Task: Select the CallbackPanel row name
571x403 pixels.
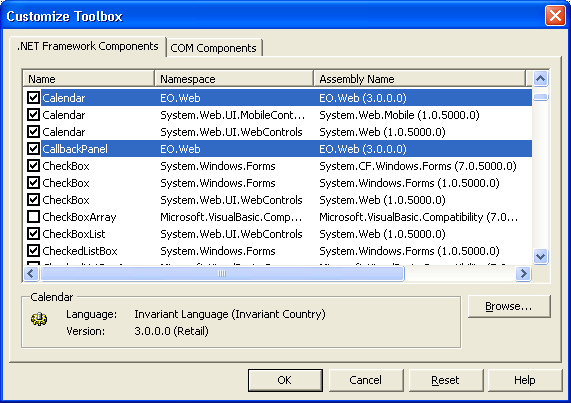Action: pos(75,149)
